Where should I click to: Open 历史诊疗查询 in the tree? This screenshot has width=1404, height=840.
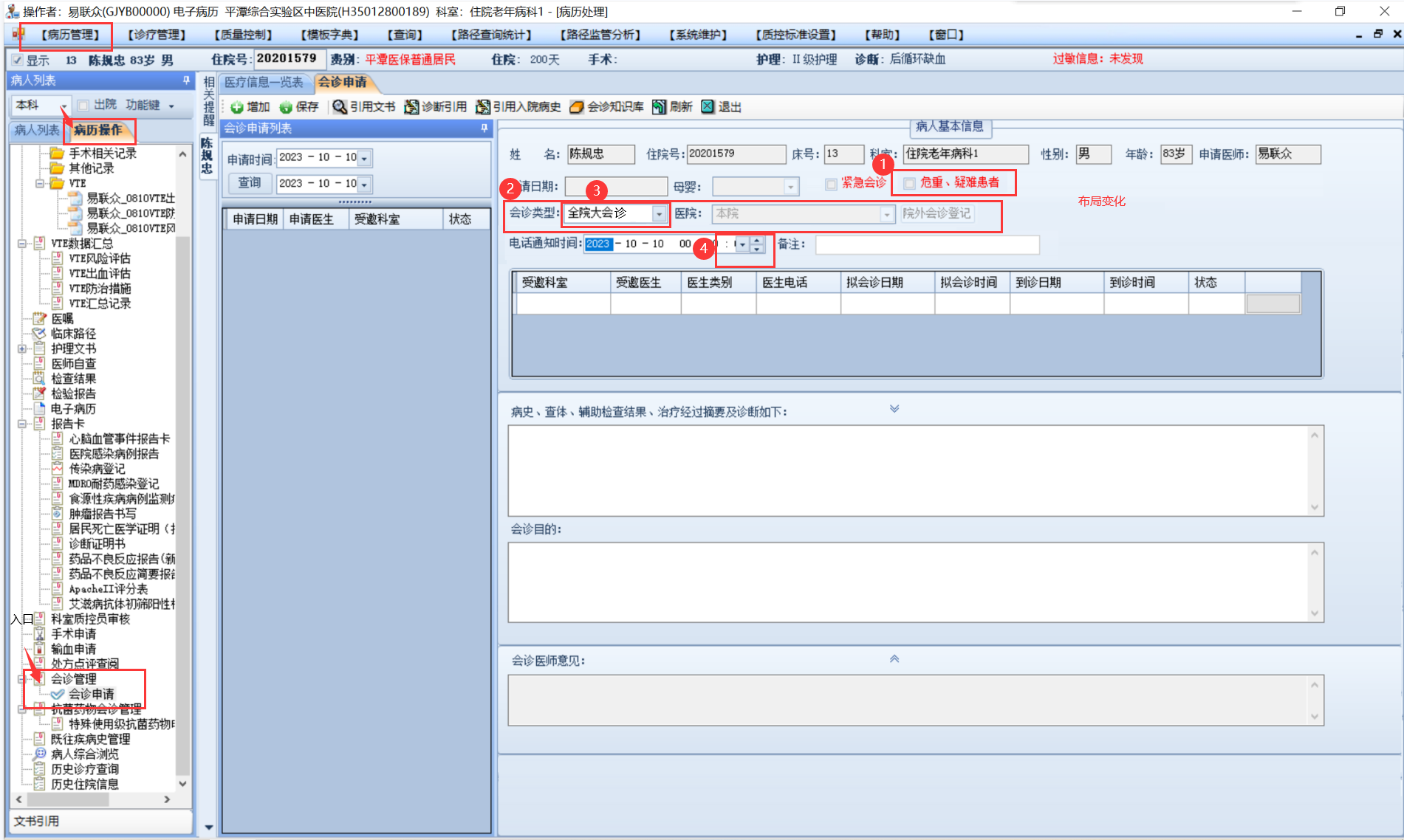pyautogui.click(x=84, y=769)
